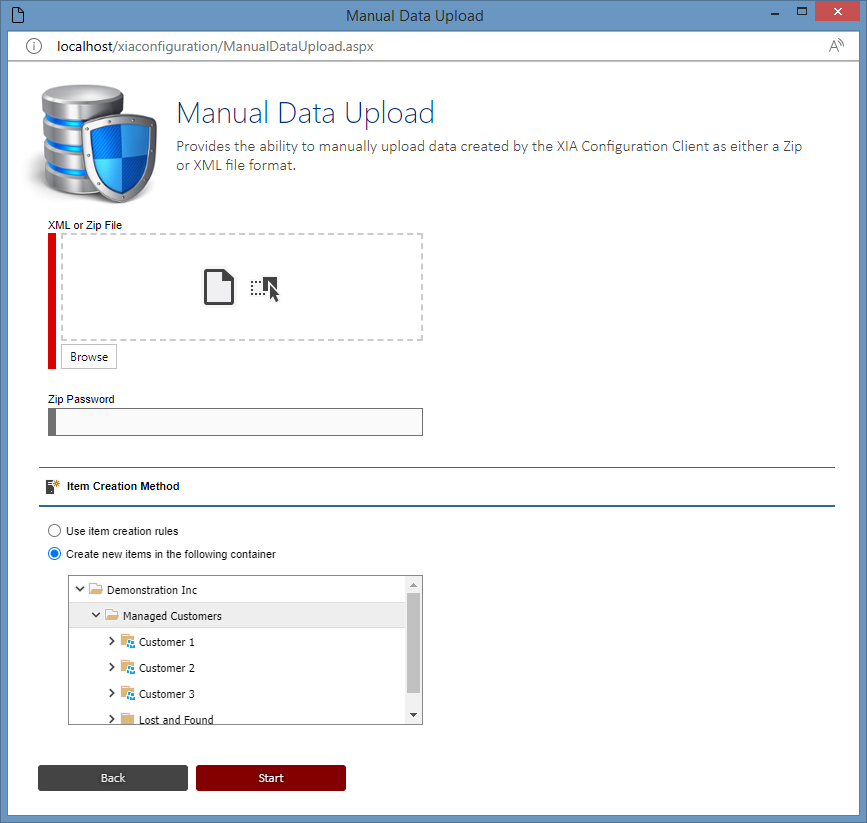Image resolution: width=867 pixels, height=823 pixels.
Task: Click the Back button
Action: (113, 778)
